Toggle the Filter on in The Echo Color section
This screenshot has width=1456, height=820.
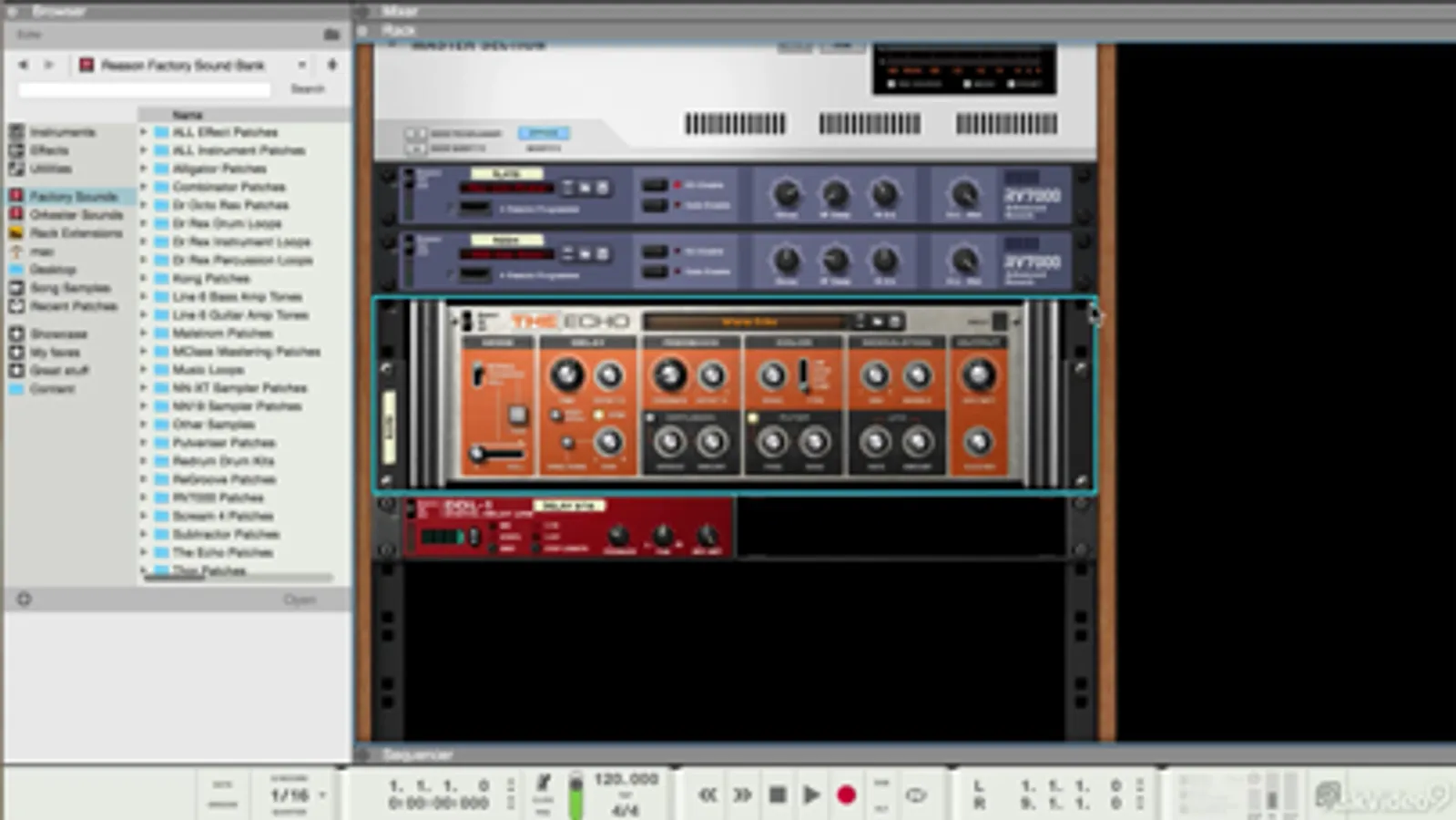pyautogui.click(x=753, y=418)
